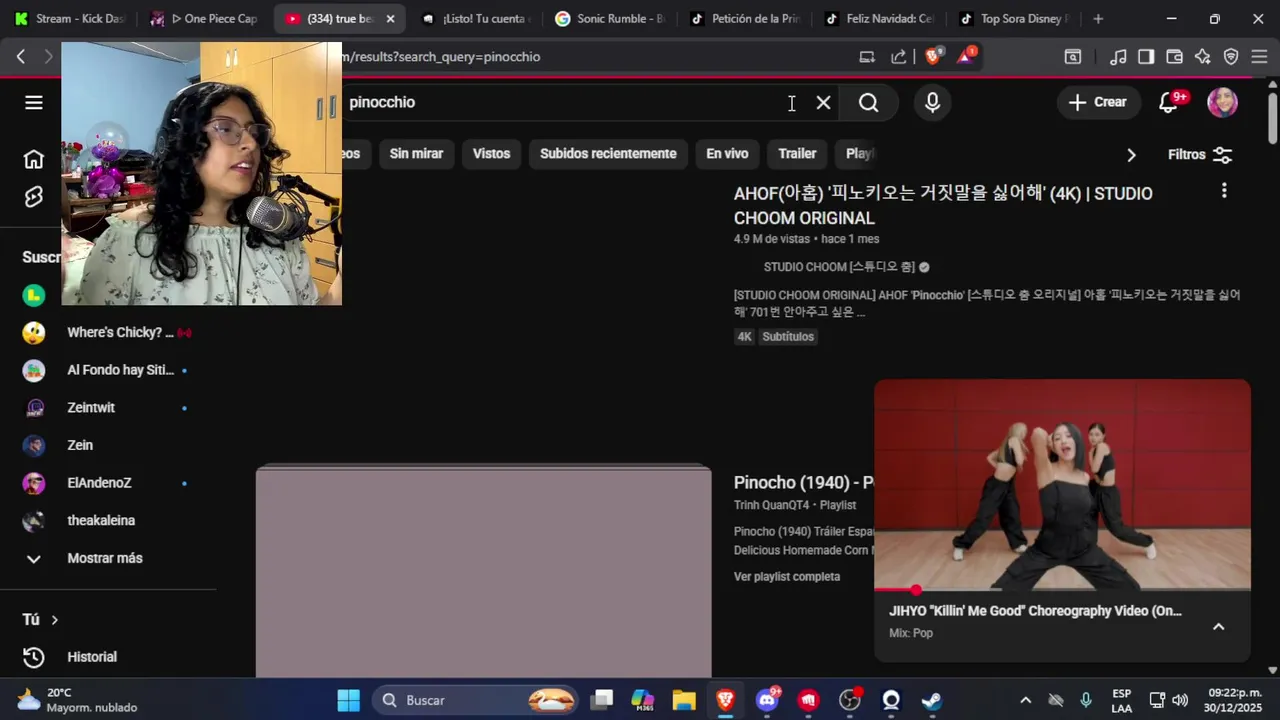1280x720 pixels.
Task: Open the 'ElAndenoZ' subscription channel
Action: (x=99, y=483)
